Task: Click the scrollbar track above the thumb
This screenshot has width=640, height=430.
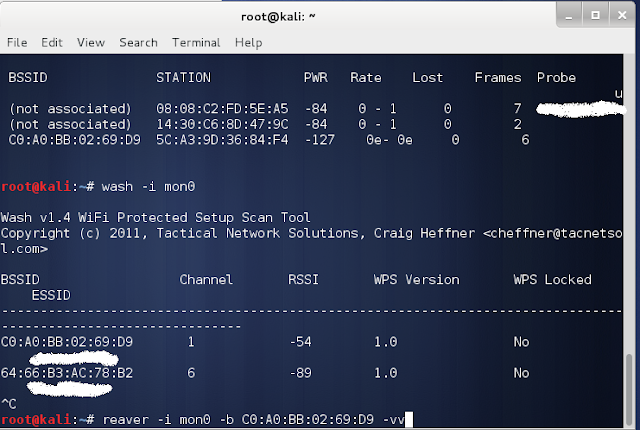Action: 629,204
